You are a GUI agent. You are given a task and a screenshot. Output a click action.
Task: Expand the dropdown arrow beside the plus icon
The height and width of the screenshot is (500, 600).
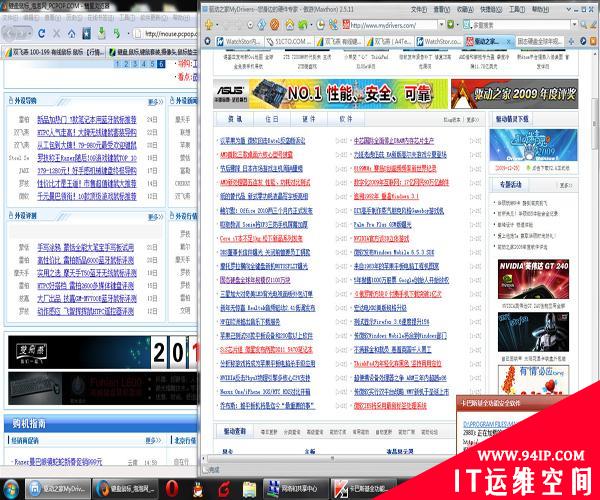tap(217, 25)
